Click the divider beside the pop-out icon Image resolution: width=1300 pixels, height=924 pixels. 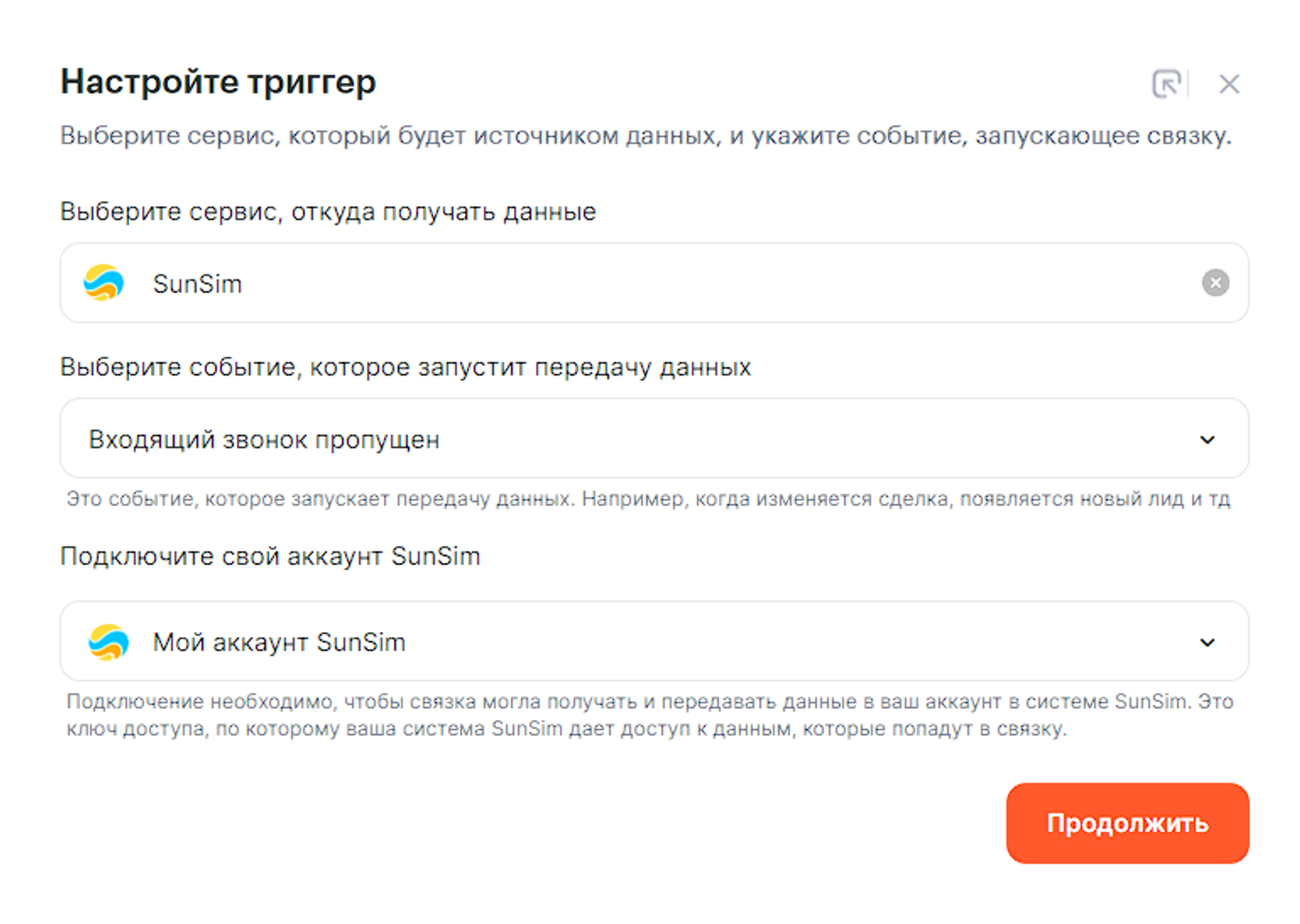click(1188, 84)
